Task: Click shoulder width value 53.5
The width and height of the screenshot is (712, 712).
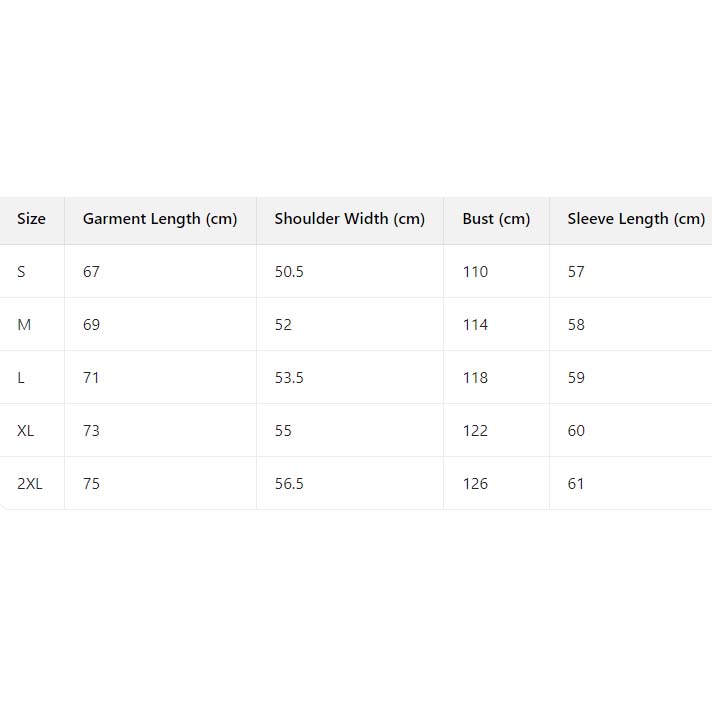Action: click(289, 378)
